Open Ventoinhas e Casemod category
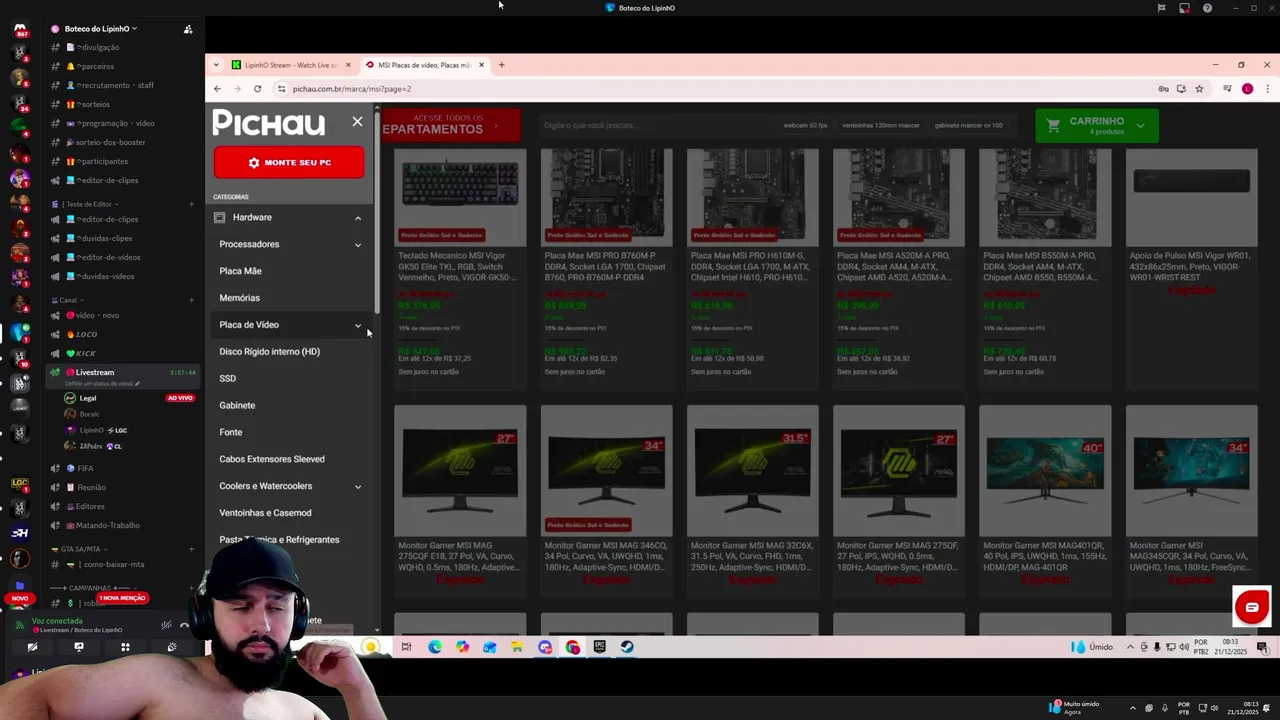 coord(265,513)
